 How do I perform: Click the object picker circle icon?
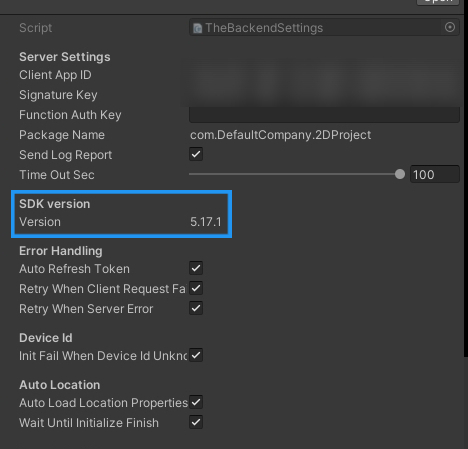point(450,27)
